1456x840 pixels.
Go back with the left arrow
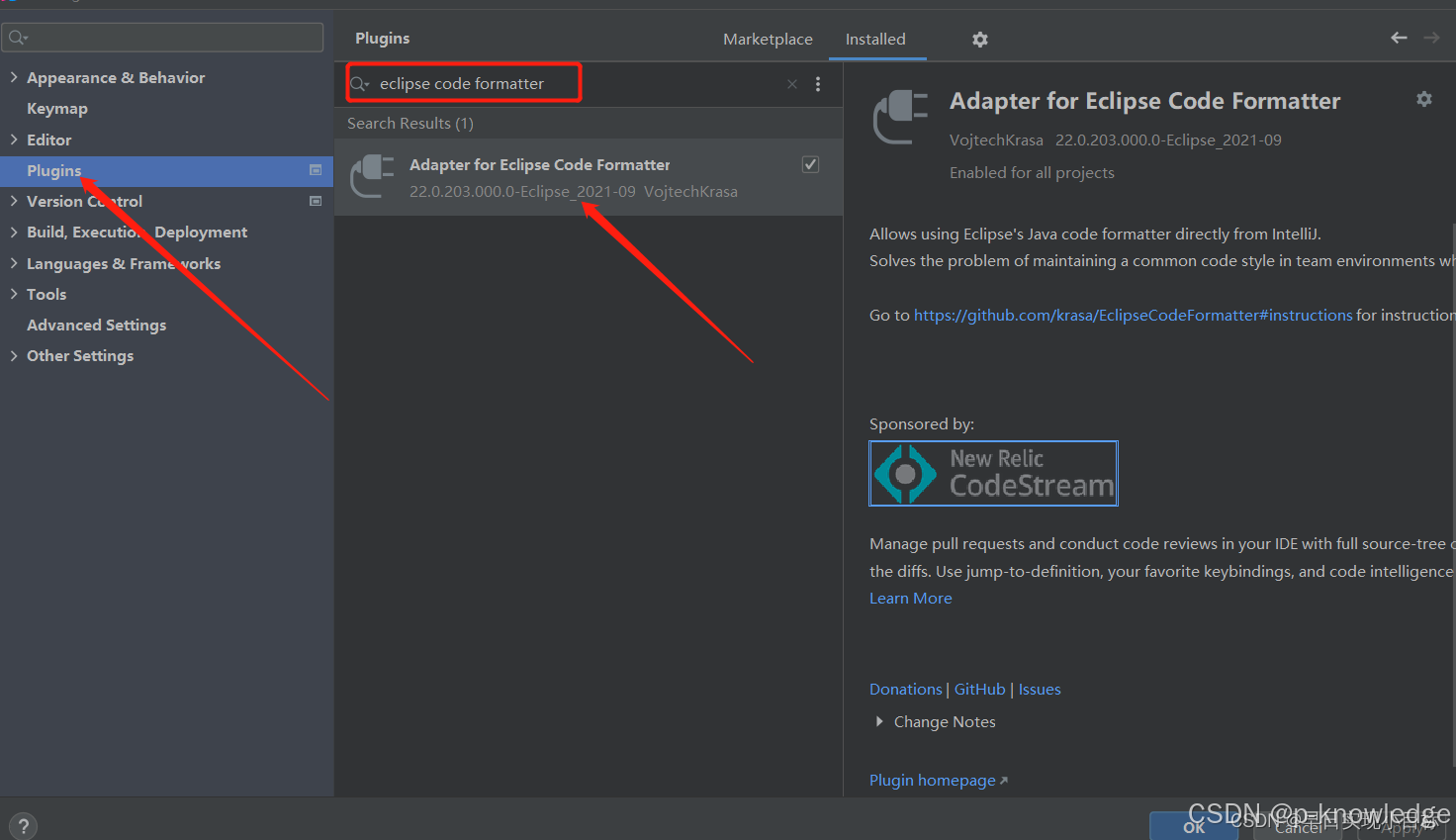[1399, 38]
